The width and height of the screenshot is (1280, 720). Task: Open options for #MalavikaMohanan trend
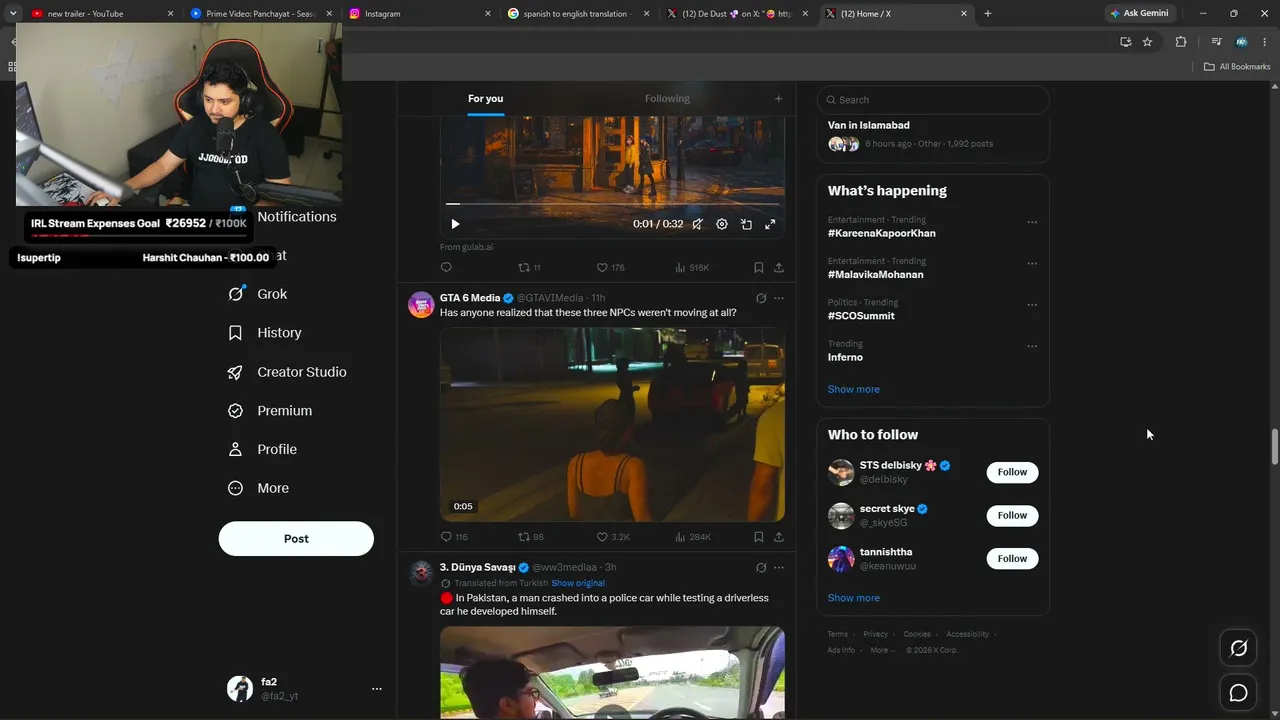click(1032, 263)
